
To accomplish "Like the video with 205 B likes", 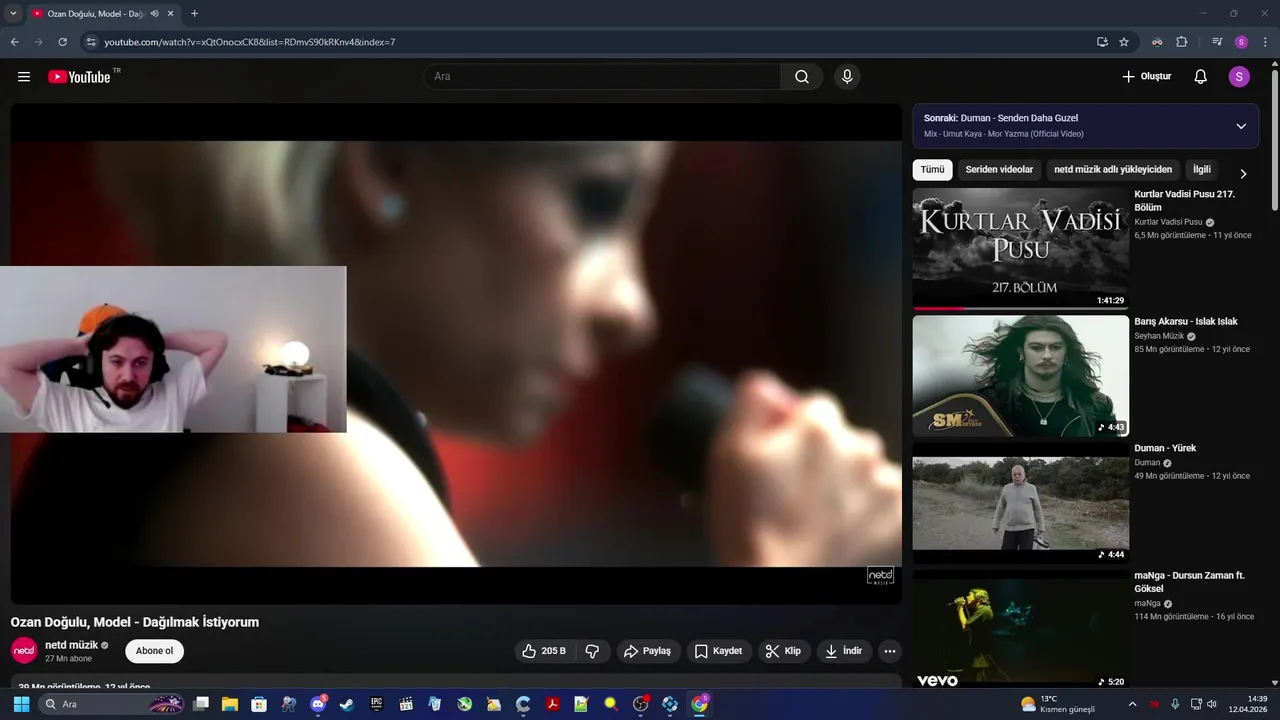I will pyautogui.click(x=544, y=651).
